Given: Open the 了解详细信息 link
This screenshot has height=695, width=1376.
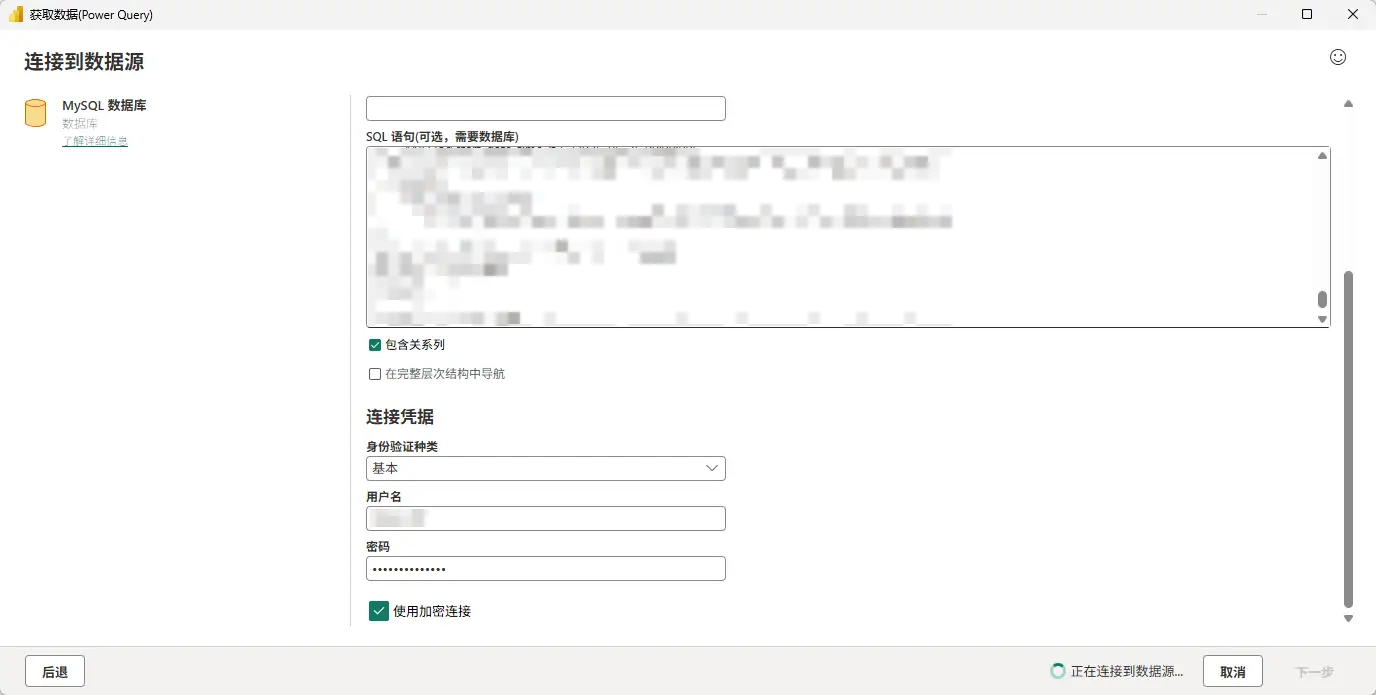Looking at the screenshot, I should pos(95,141).
